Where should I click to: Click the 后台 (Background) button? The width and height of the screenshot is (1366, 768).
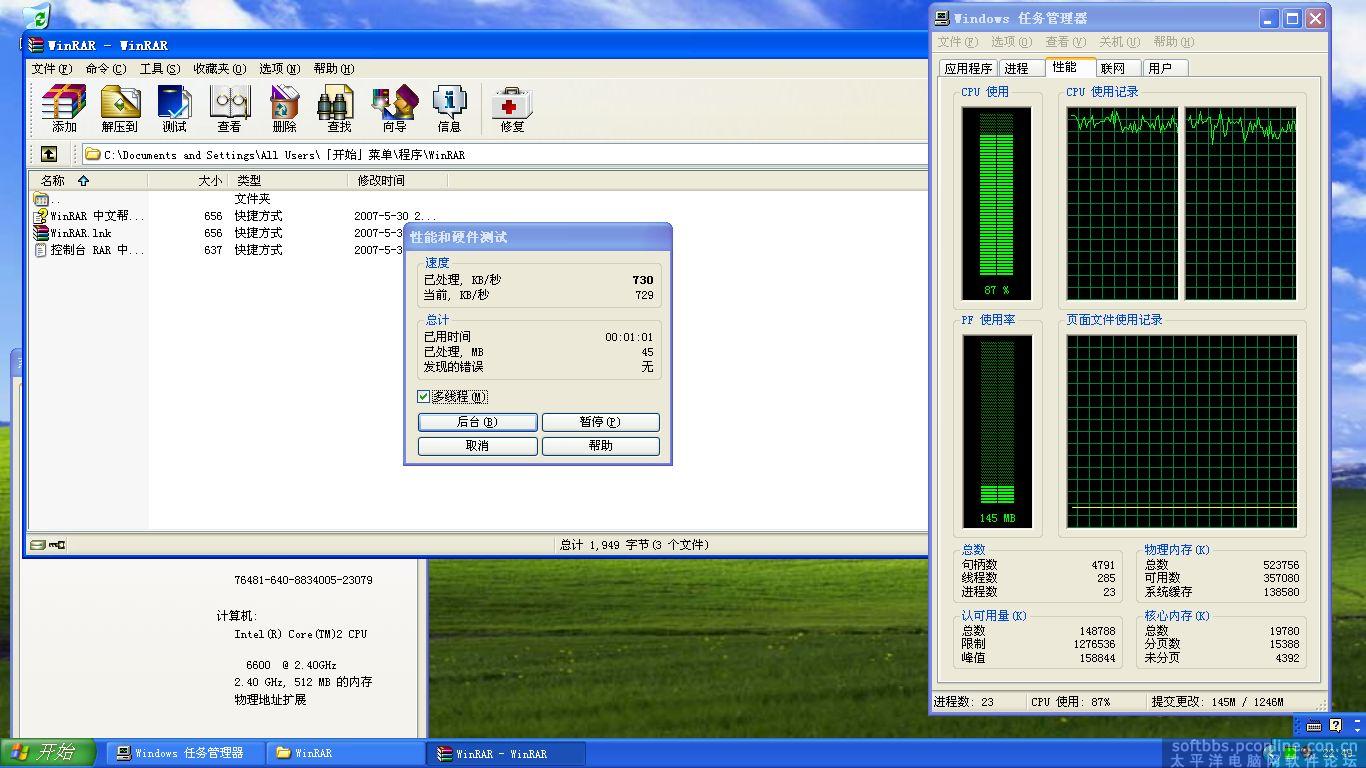point(478,422)
